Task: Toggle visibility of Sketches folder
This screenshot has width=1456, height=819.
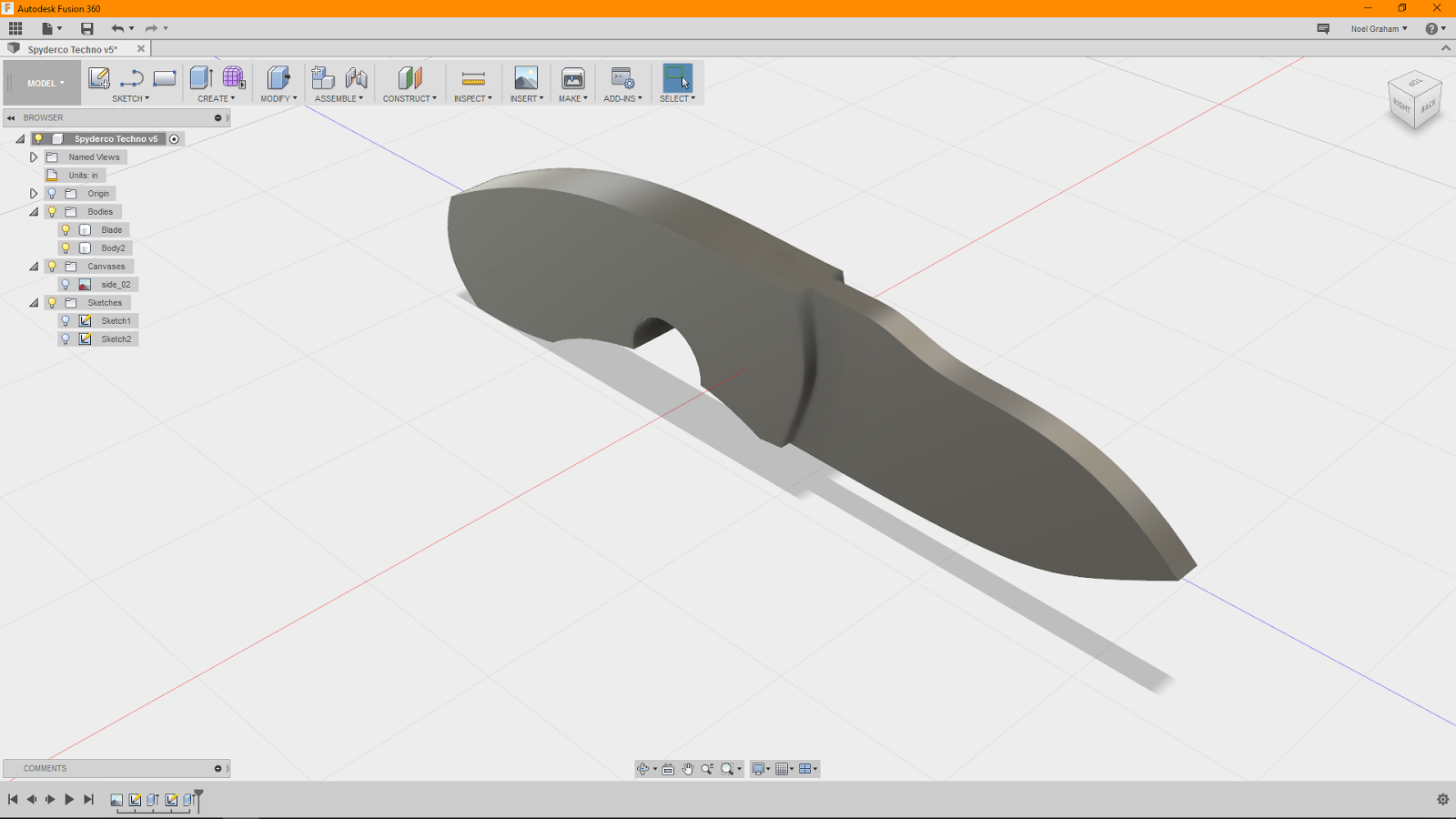Action: tap(52, 303)
